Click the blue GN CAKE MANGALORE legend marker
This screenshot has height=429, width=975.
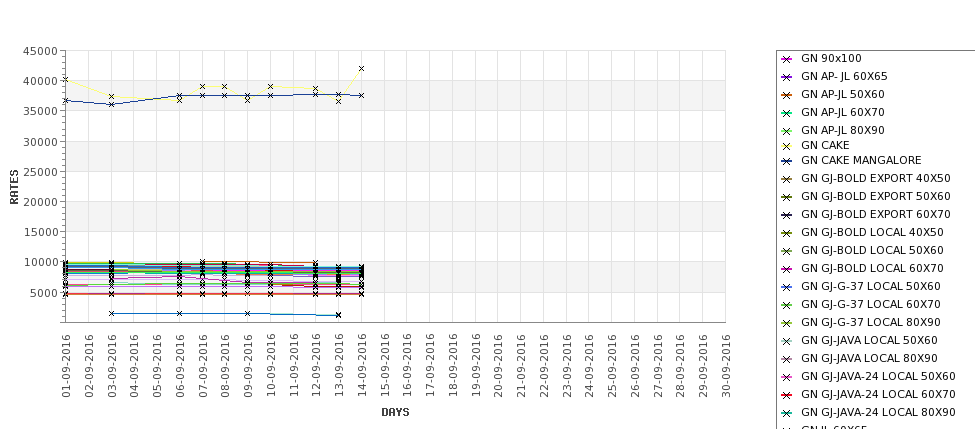787,161
